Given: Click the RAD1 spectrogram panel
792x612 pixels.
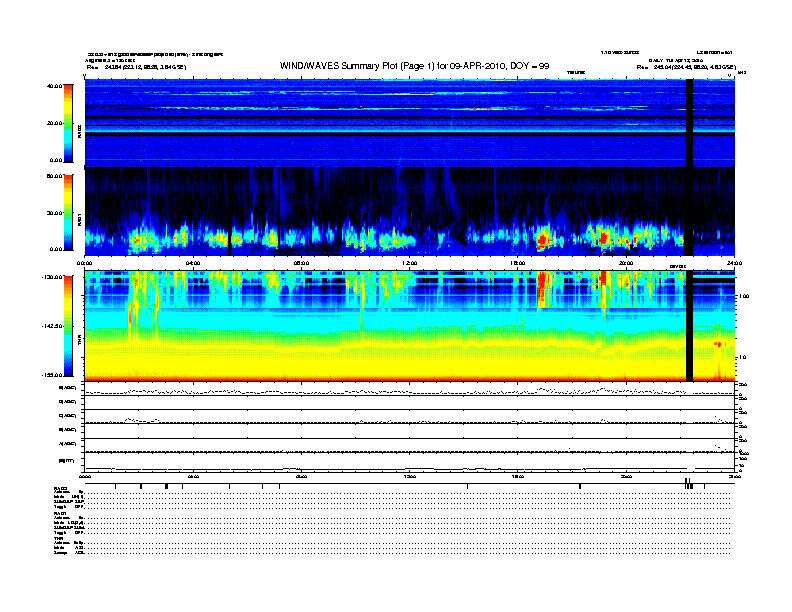Looking at the screenshot, I should [409, 212].
